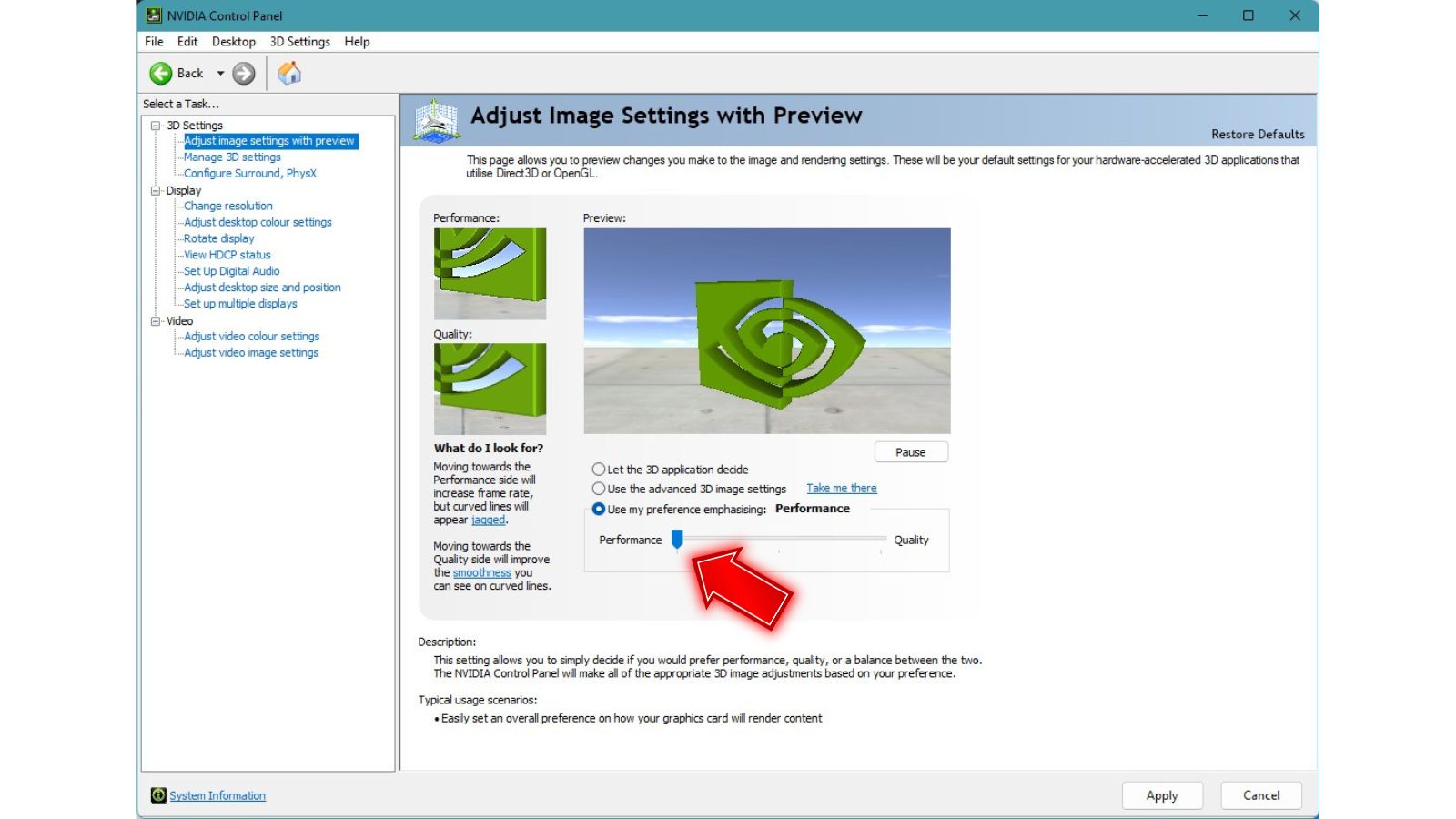Screen dimensions: 1456x819
Task: Click the green Back arrow icon
Action: 161,74
